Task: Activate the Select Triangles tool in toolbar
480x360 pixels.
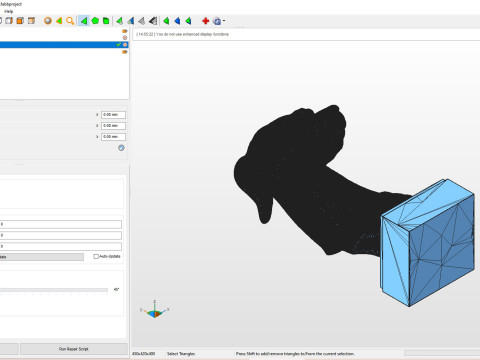Action: click(84, 21)
